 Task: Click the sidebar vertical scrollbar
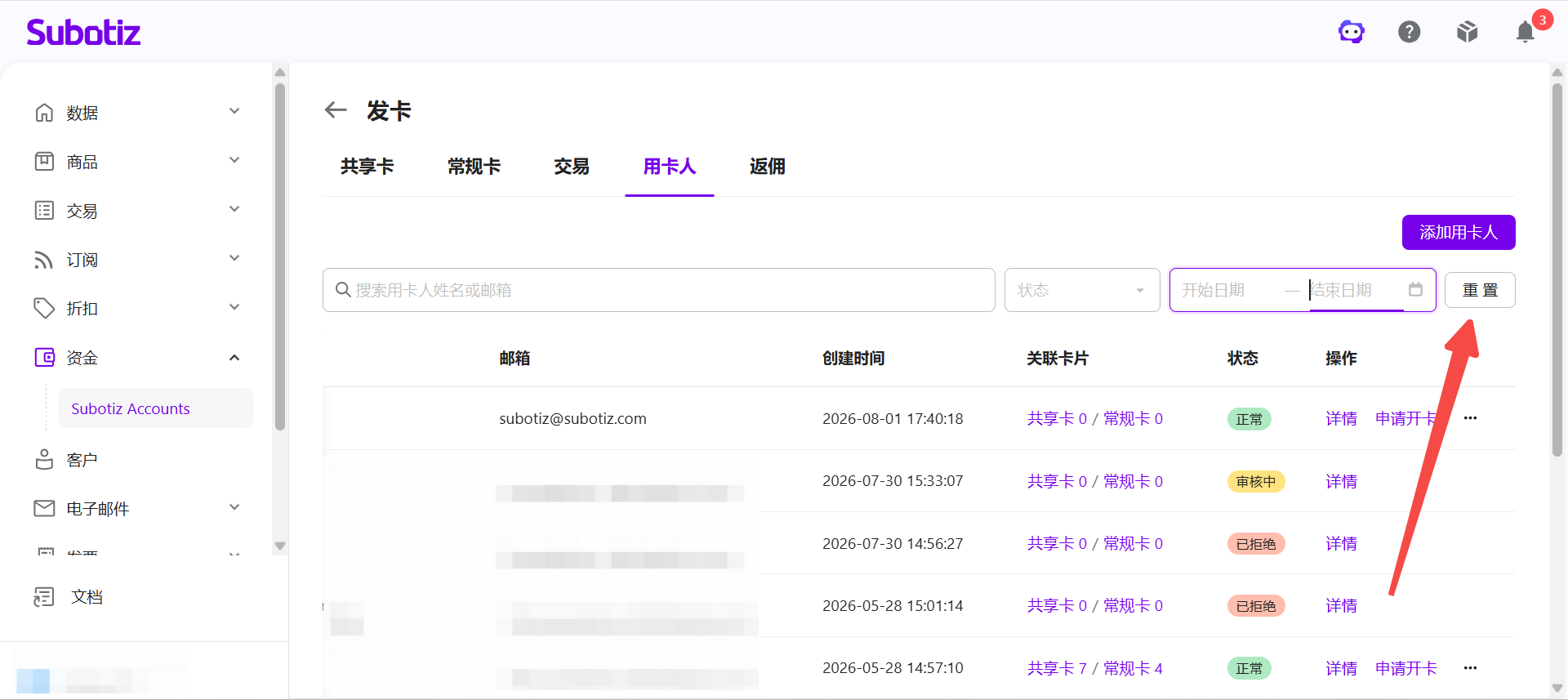[280, 256]
